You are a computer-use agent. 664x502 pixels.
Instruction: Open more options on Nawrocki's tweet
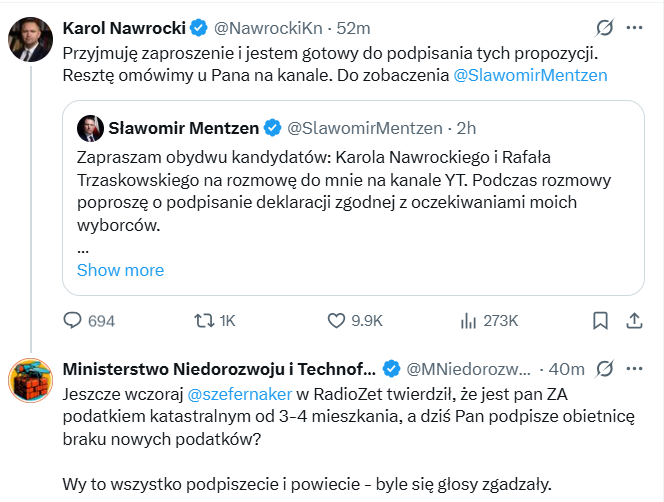pyautogui.click(x=636, y=27)
